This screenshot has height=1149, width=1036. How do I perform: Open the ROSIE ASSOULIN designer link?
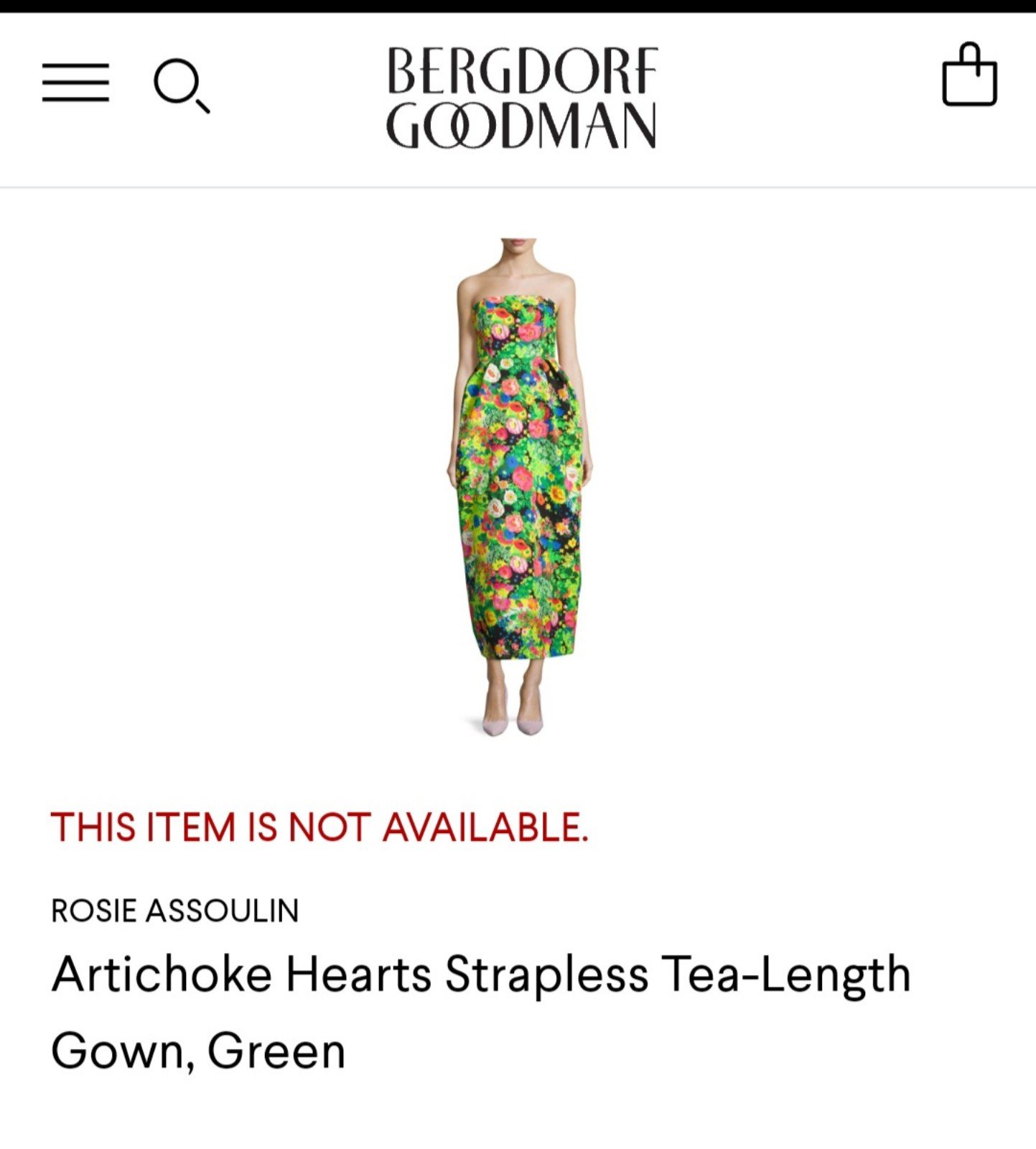coord(174,911)
